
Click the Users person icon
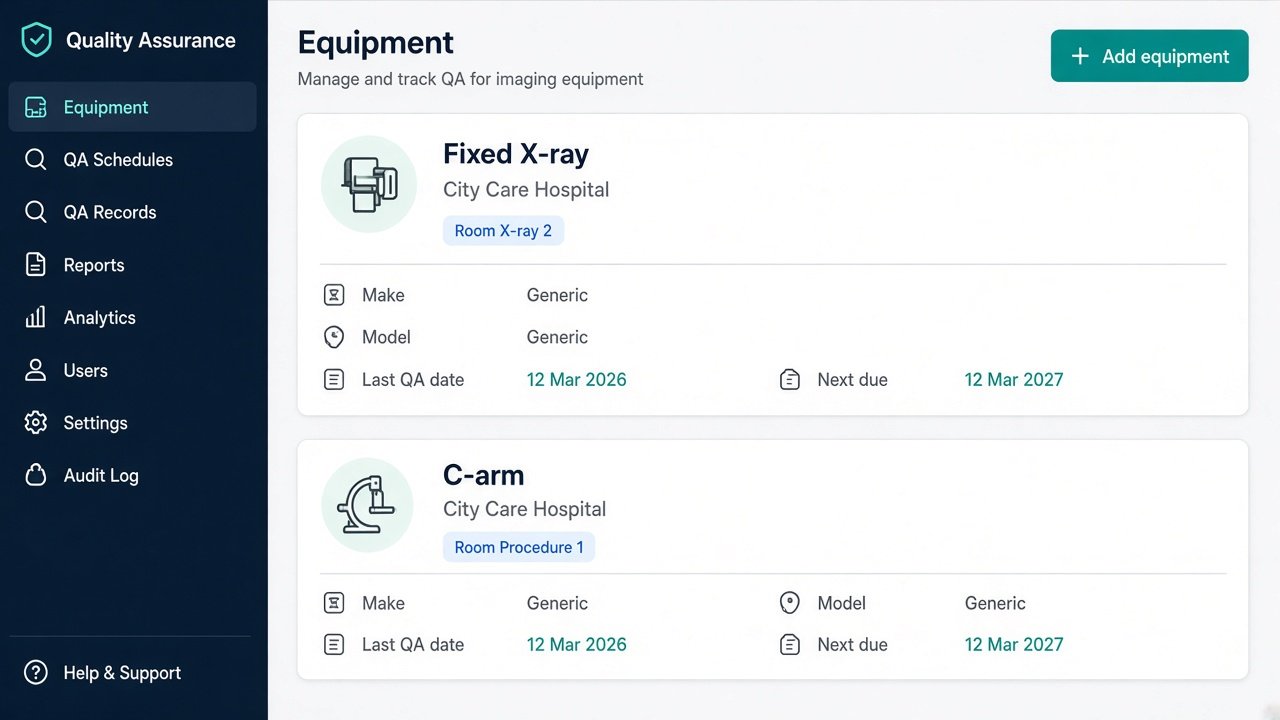36,370
